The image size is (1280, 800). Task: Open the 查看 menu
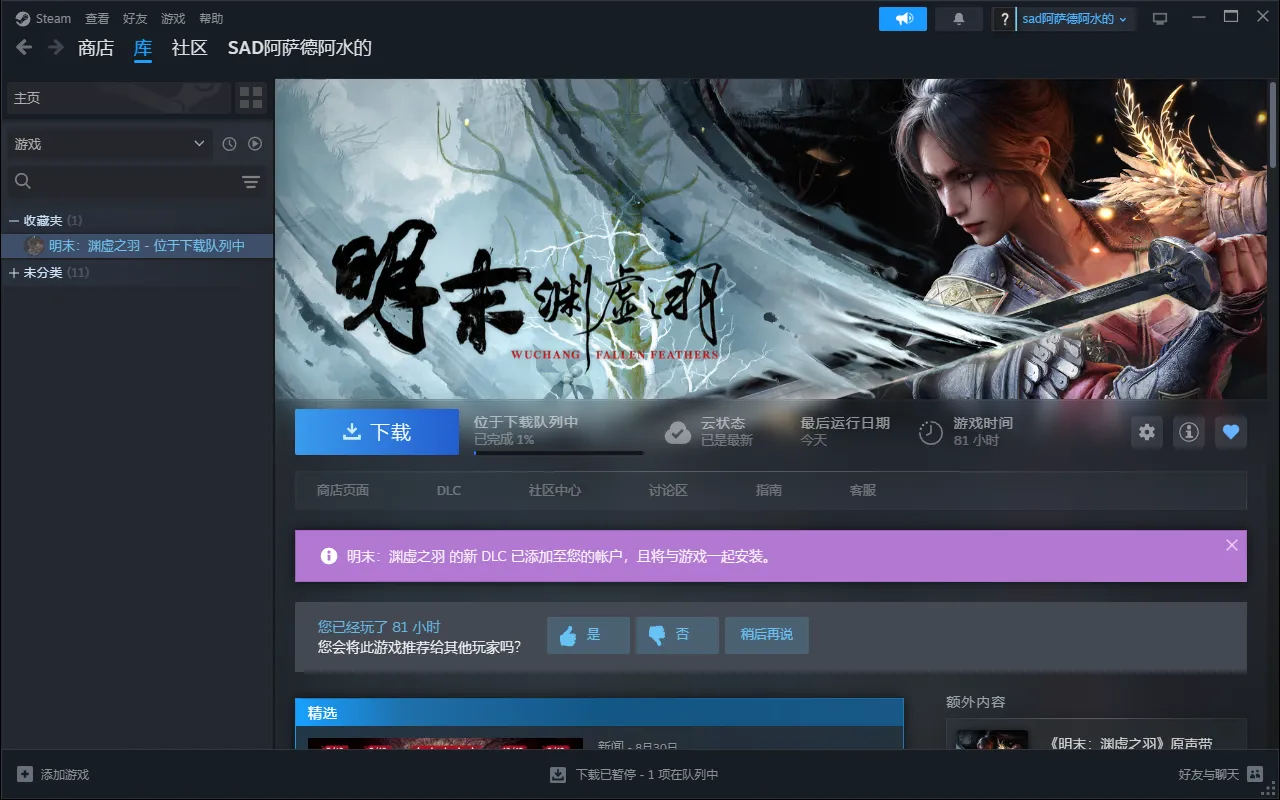pos(97,19)
